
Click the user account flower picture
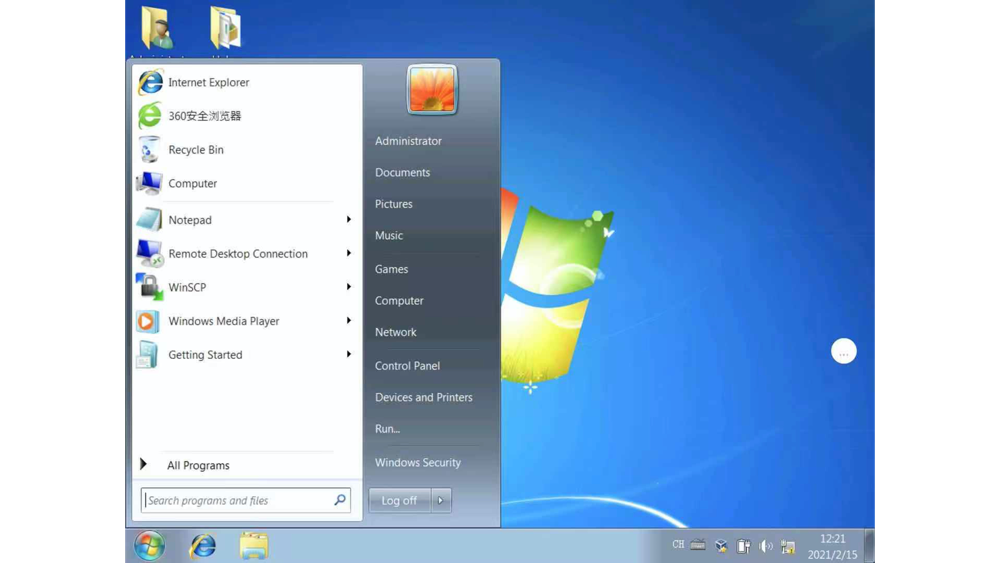pyautogui.click(x=432, y=90)
